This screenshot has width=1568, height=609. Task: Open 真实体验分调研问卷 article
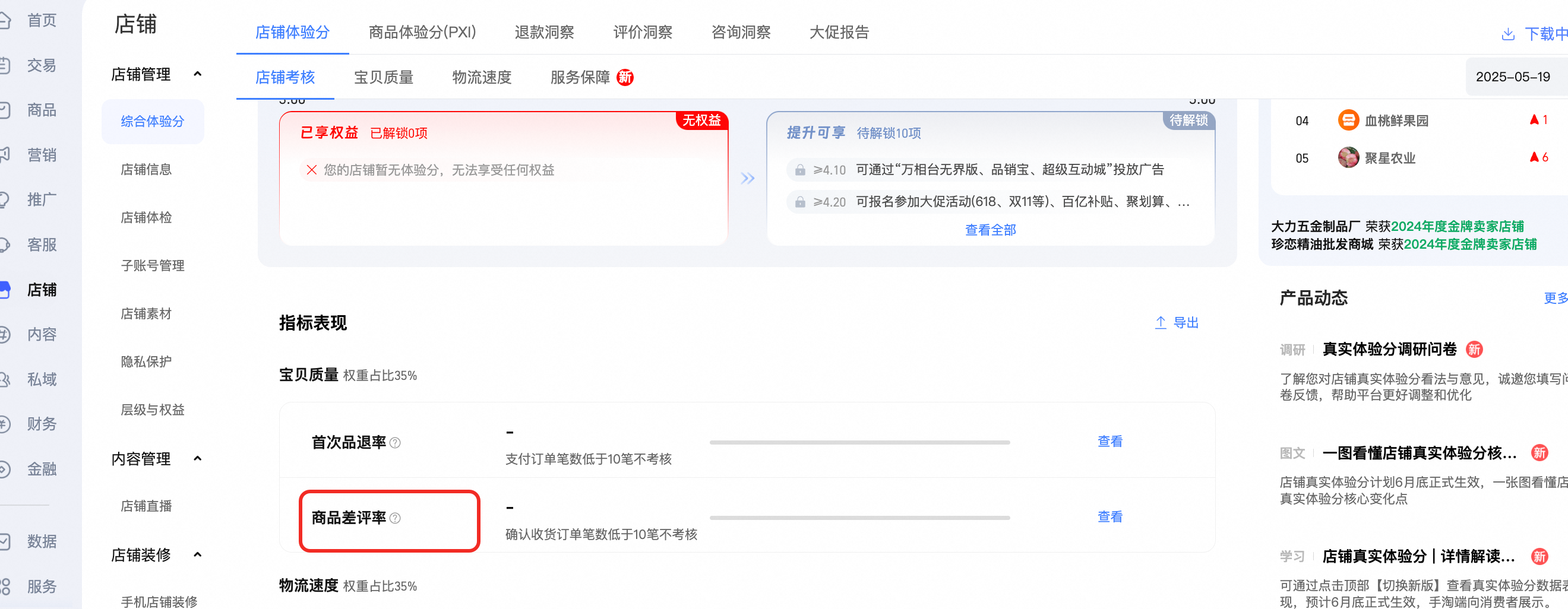(x=1390, y=349)
